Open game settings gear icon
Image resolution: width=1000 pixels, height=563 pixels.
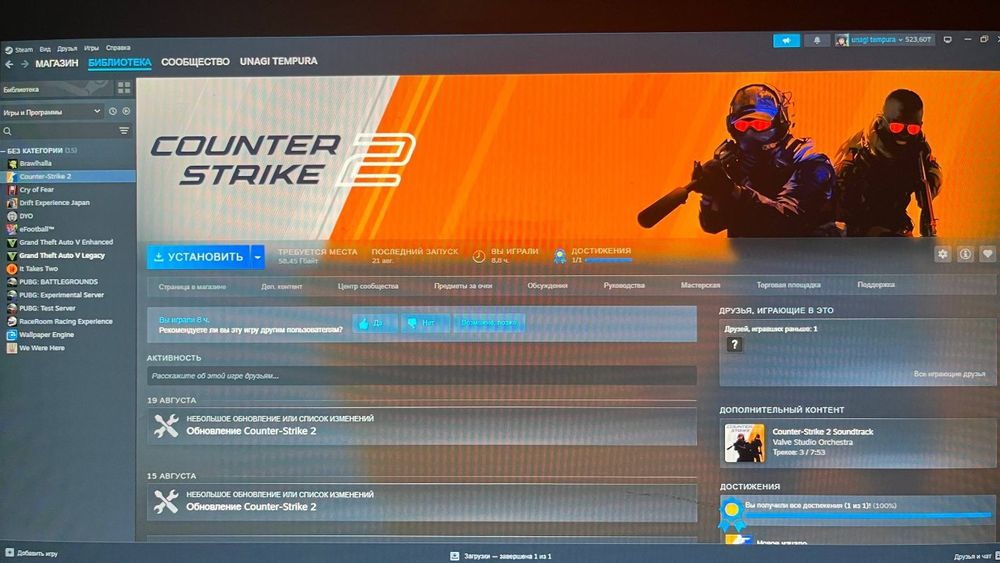point(943,254)
